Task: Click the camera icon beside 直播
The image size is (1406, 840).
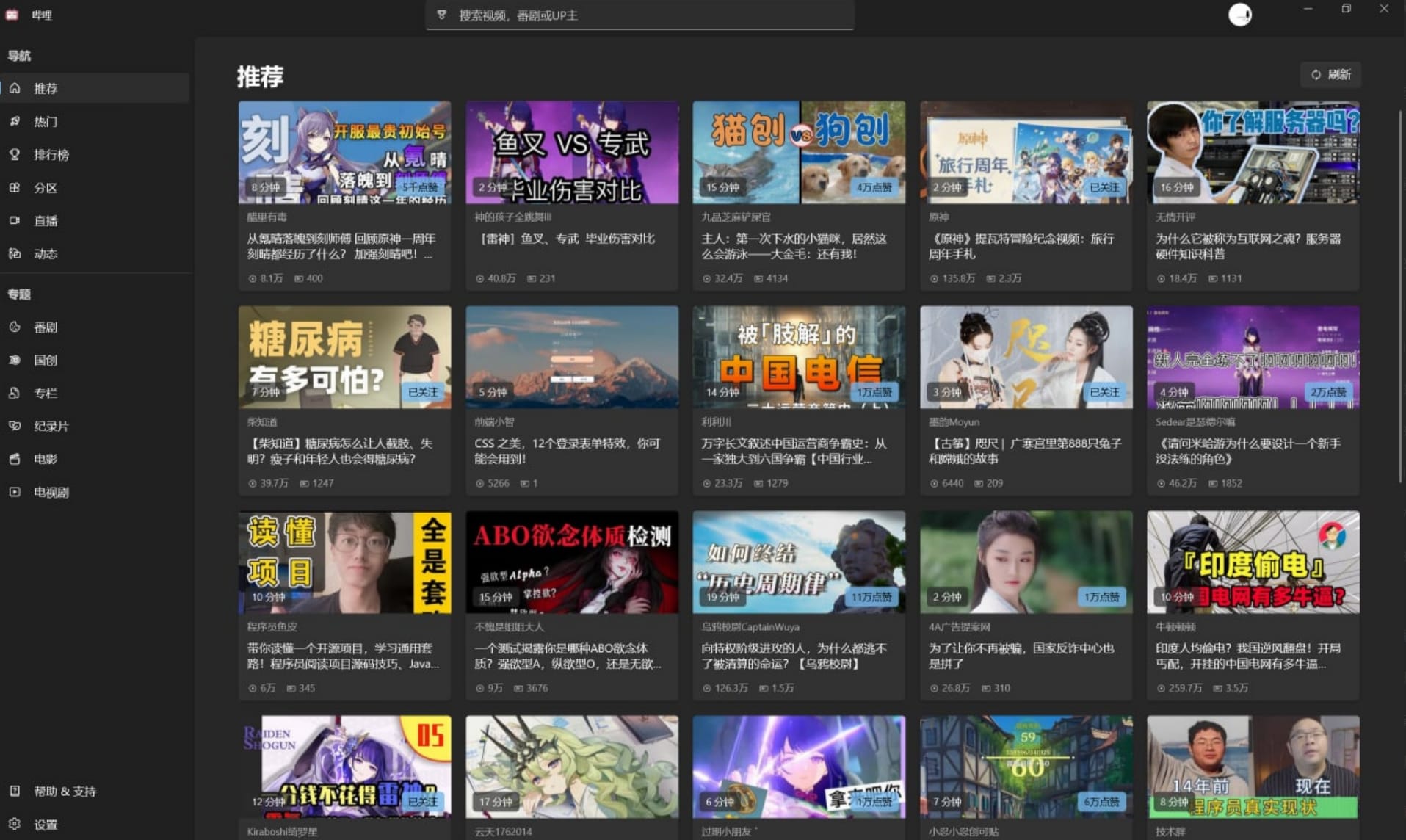Action: (x=15, y=220)
